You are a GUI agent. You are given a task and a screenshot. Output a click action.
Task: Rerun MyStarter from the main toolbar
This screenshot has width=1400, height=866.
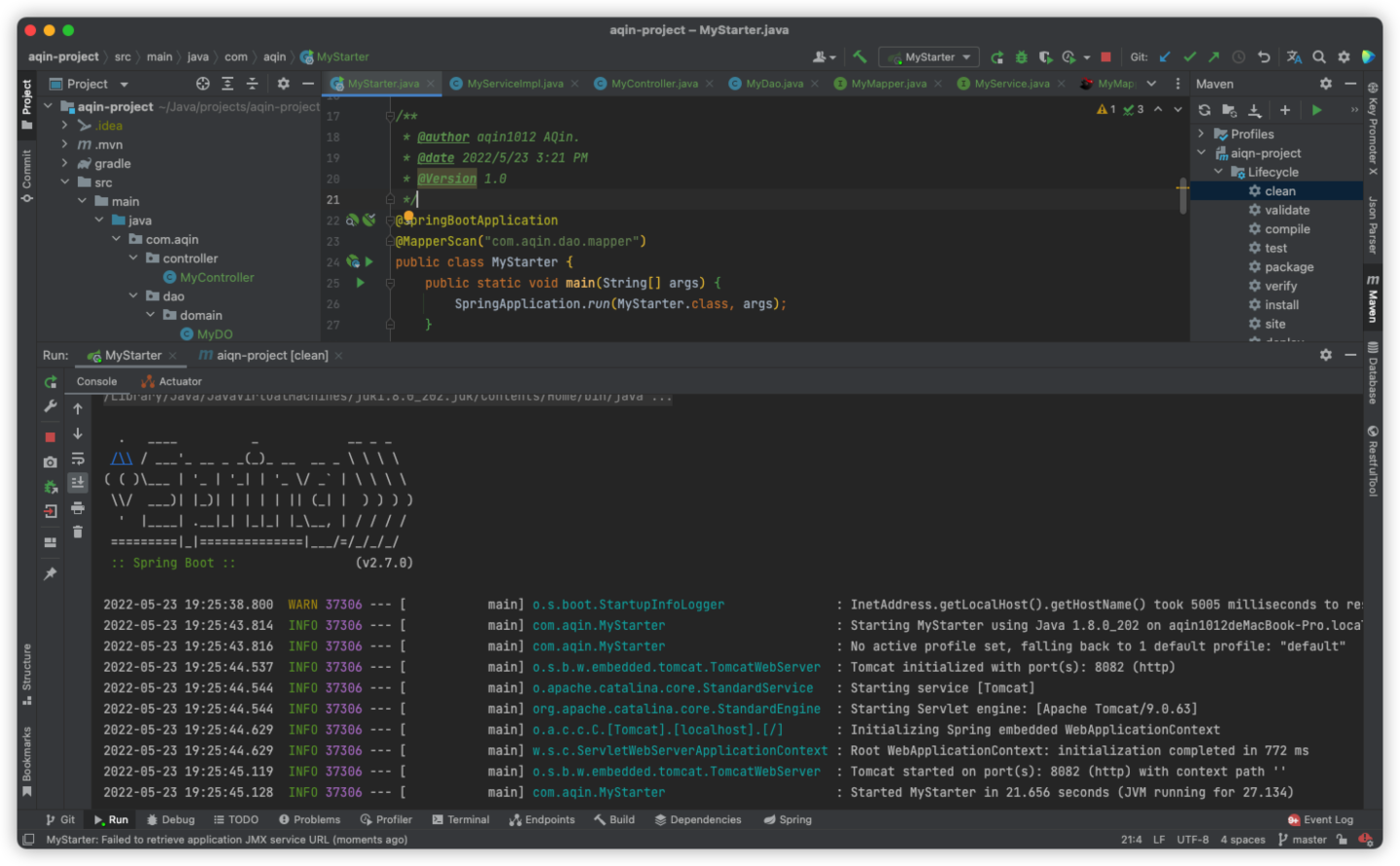(997, 57)
